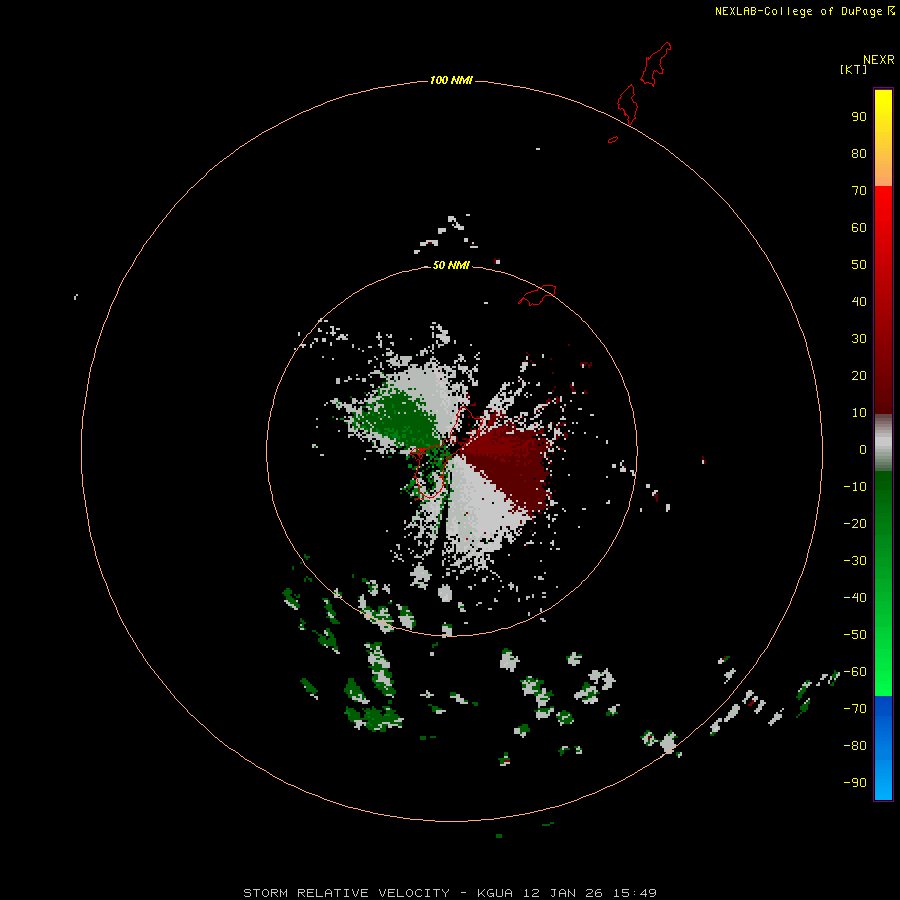The height and width of the screenshot is (900, 900).
Task: Click the Storm Relative Velocity KGUA caption
Action: [450, 893]
